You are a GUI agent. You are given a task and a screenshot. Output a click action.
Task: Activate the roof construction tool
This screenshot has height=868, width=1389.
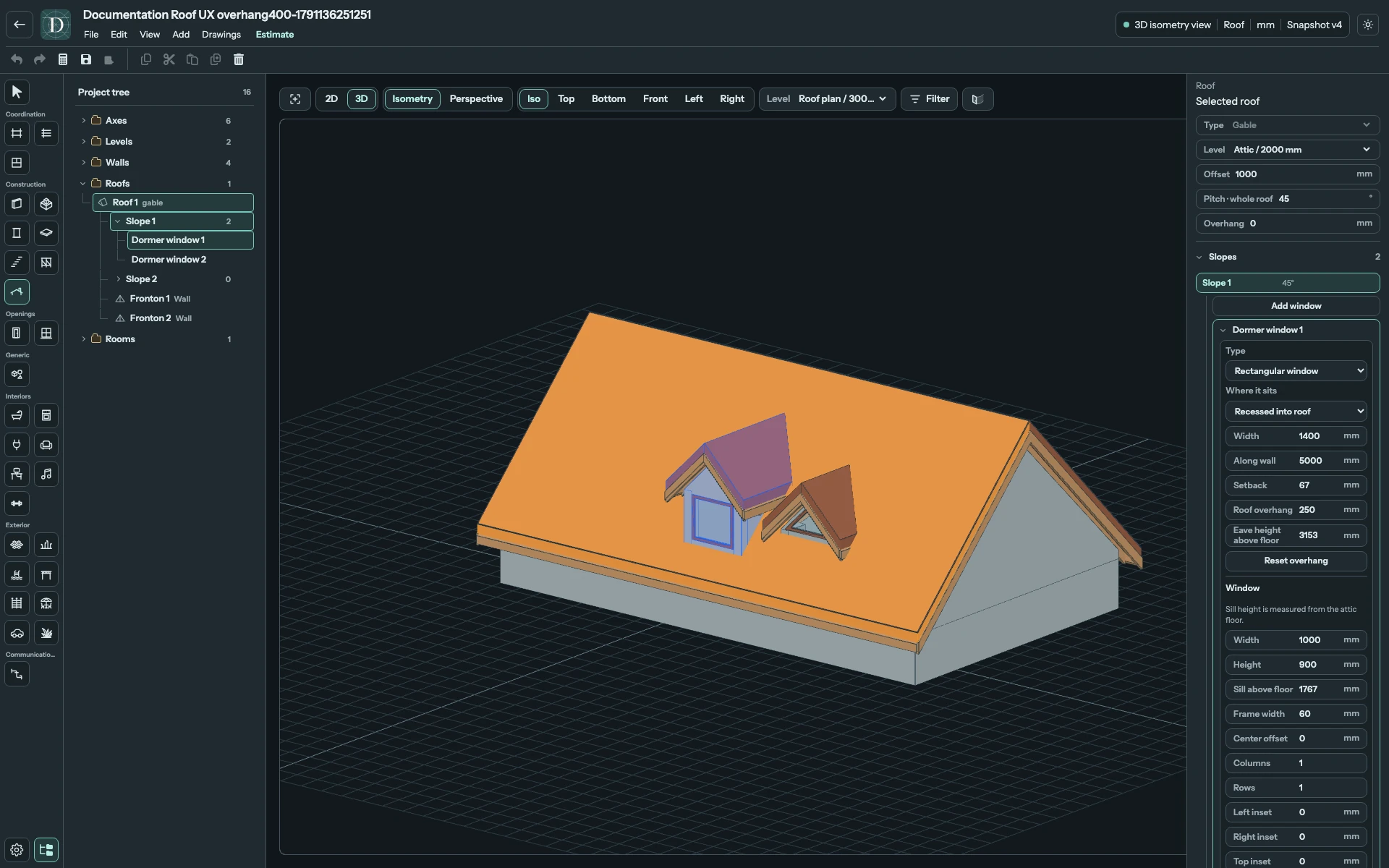[x=17, y=292]
